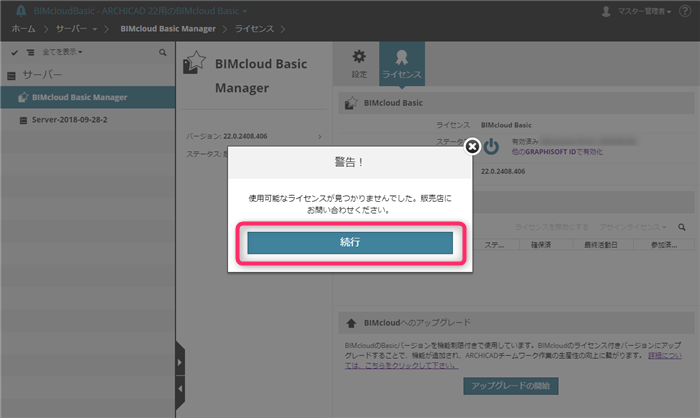Image resolution: width=700 pixels, height=418 pixels.
Task: Click the 他のGRAPHISOFT IDで有効化 link
Action: [557, 152]
